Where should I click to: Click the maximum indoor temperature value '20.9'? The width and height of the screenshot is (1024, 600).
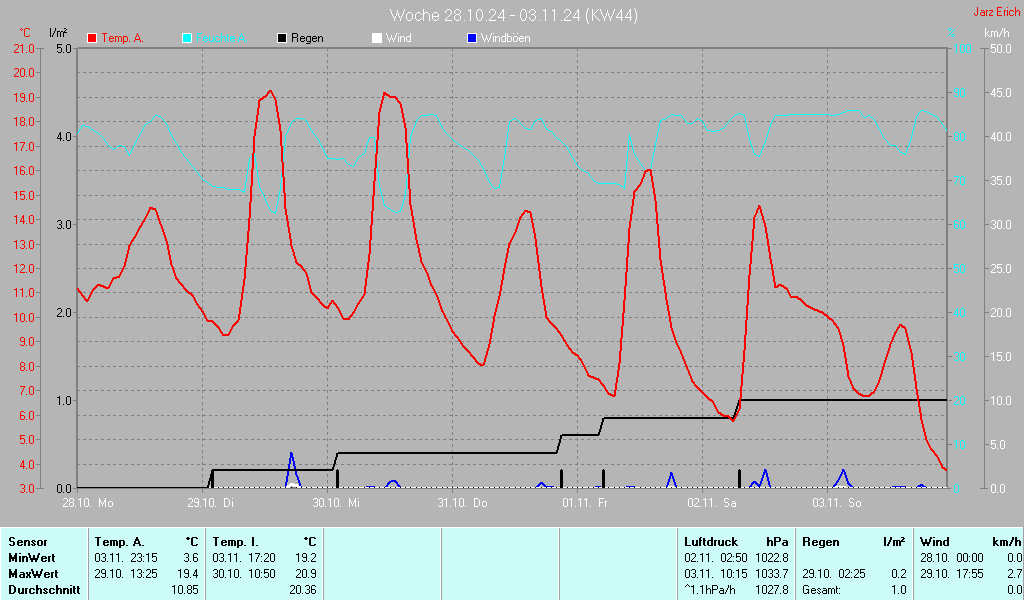point(306,574)
